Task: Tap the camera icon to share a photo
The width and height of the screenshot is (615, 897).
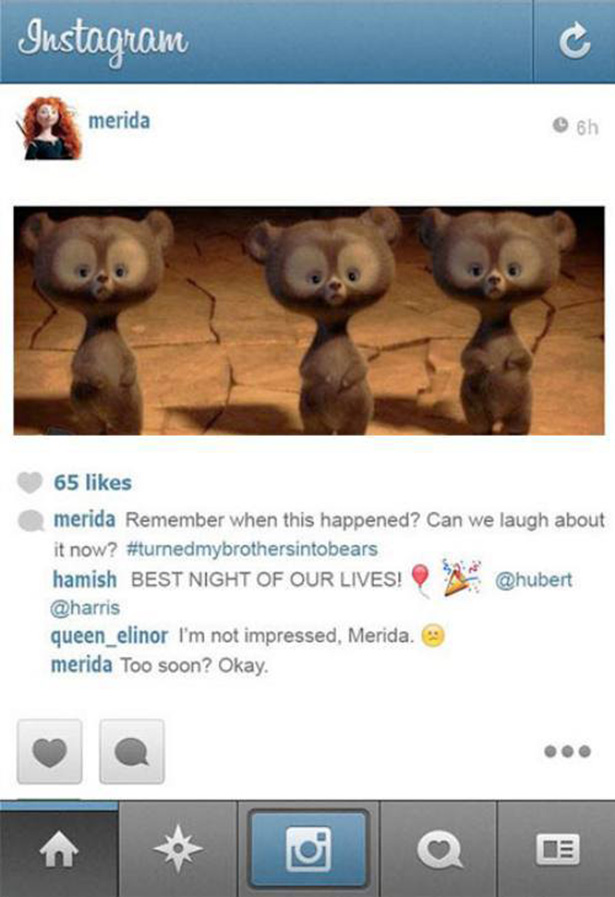Action: 308,848
